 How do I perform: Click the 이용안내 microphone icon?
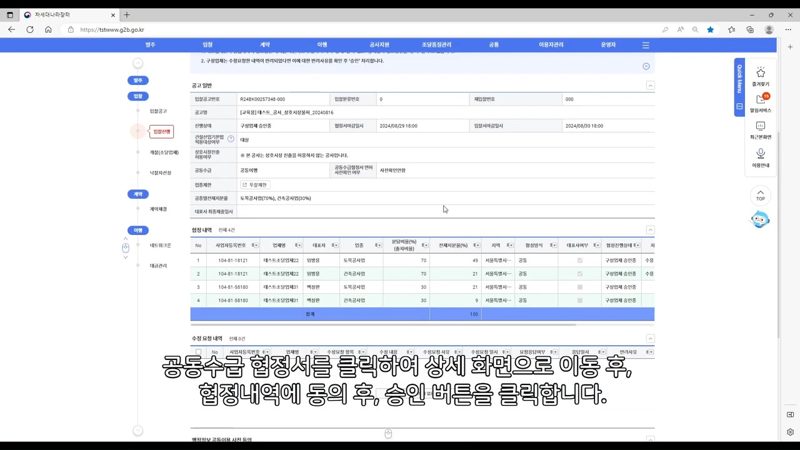(760, 153)
